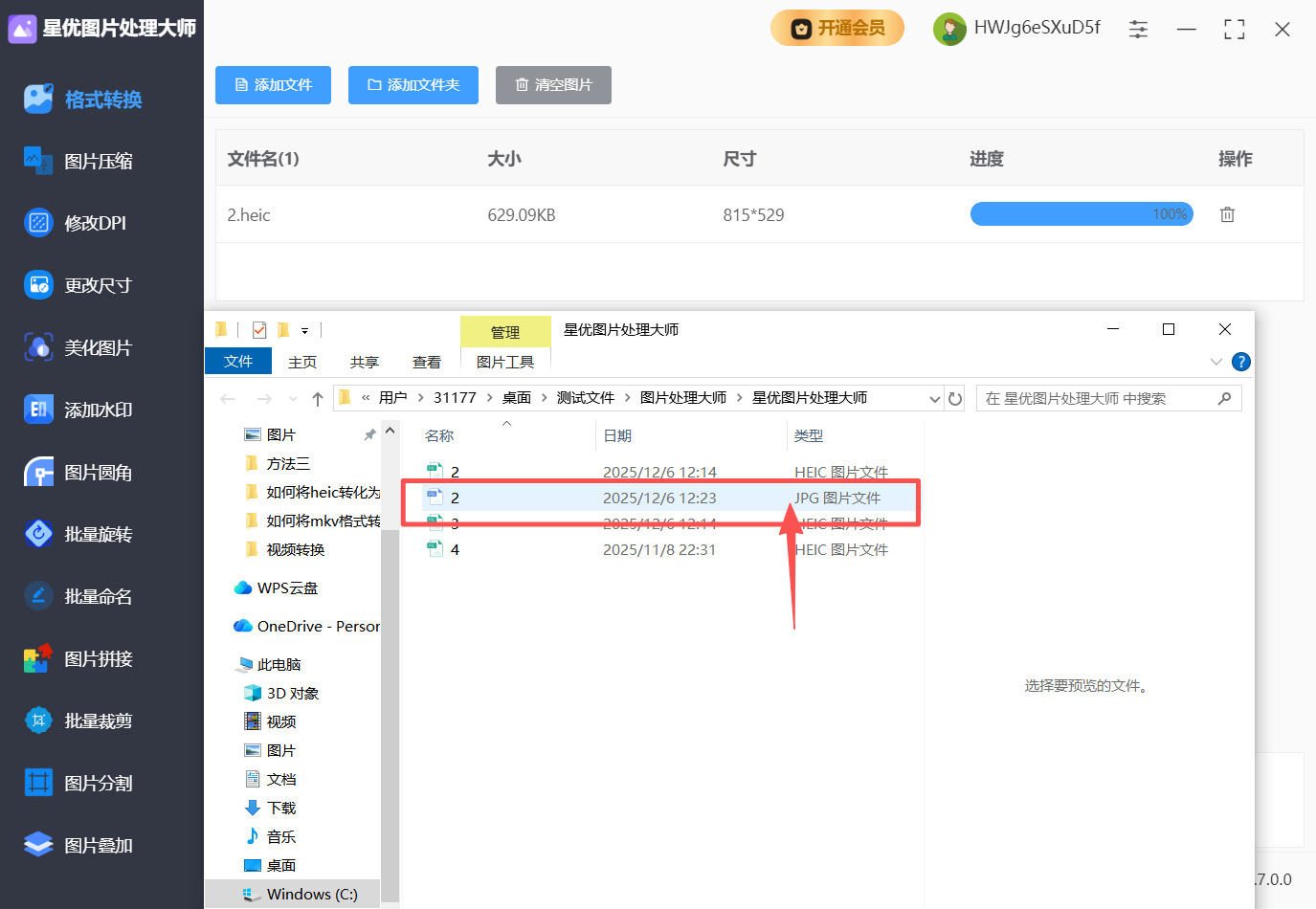Switch to the 主页 tab in File Explorer
This screenshot has width=1316, height=909.
tap(301, 362)
